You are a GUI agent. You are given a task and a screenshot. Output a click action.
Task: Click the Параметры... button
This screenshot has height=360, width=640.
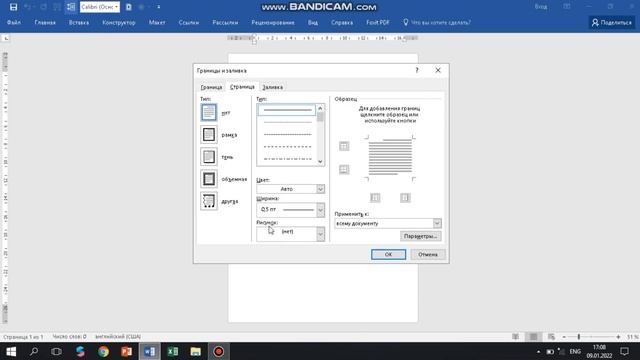[x=420, y=236]
